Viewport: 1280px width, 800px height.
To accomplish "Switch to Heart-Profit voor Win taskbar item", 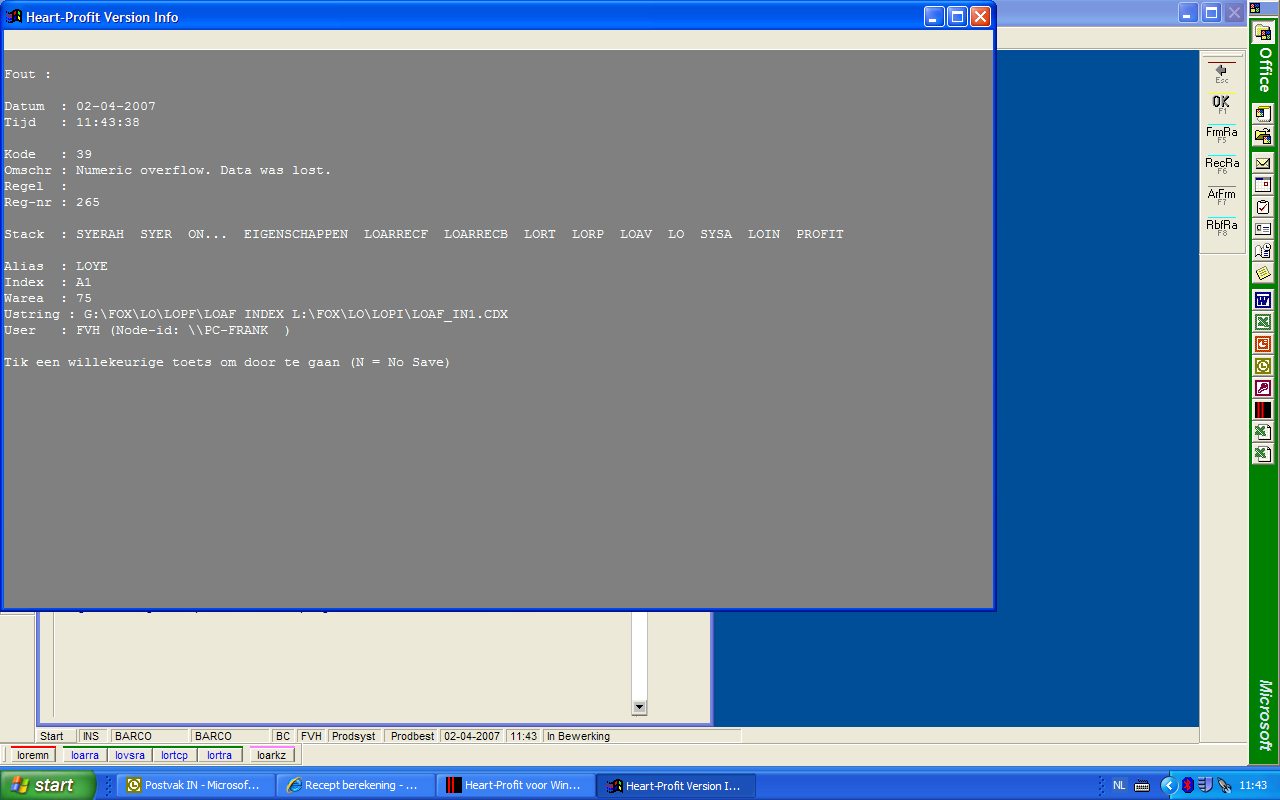I will point(516,786).
